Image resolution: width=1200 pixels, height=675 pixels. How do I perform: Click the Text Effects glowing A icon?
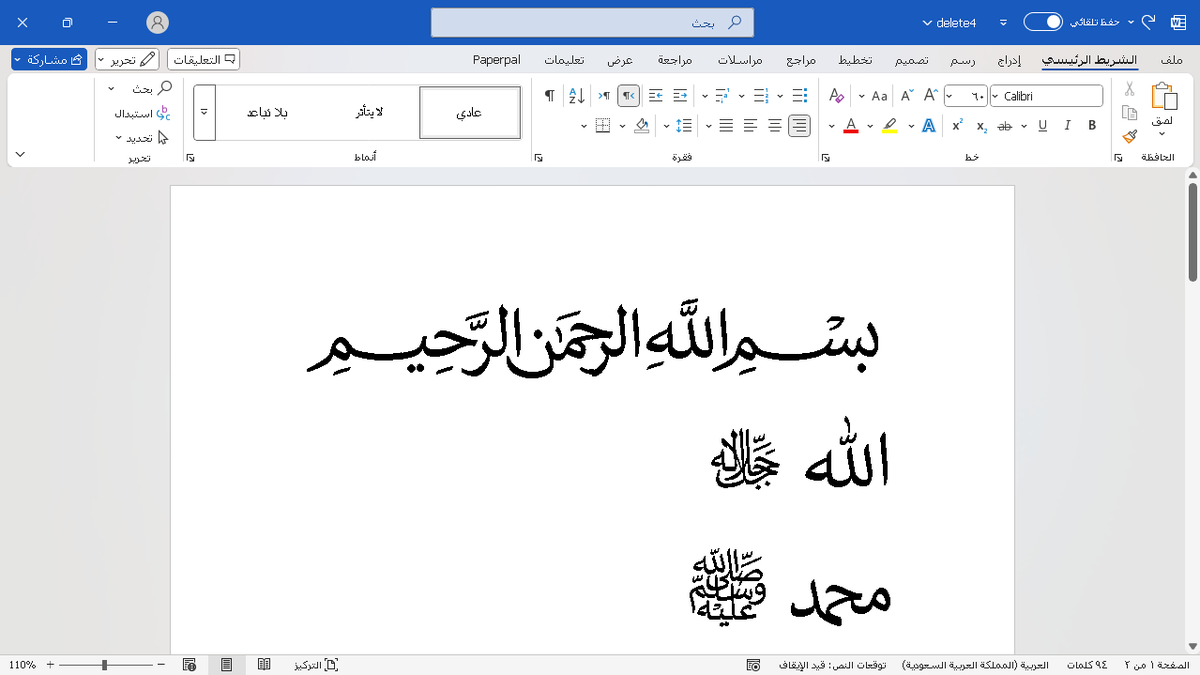tap(928, 125)
